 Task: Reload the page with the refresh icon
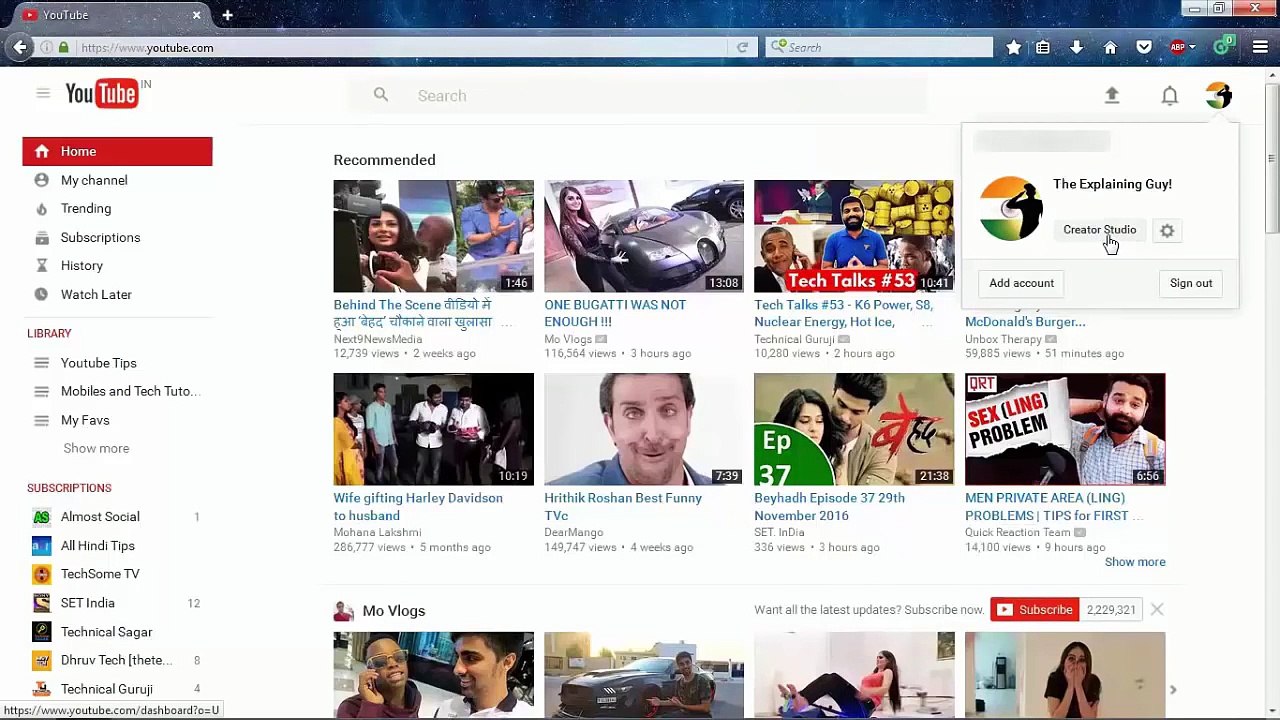pos(742,47)
